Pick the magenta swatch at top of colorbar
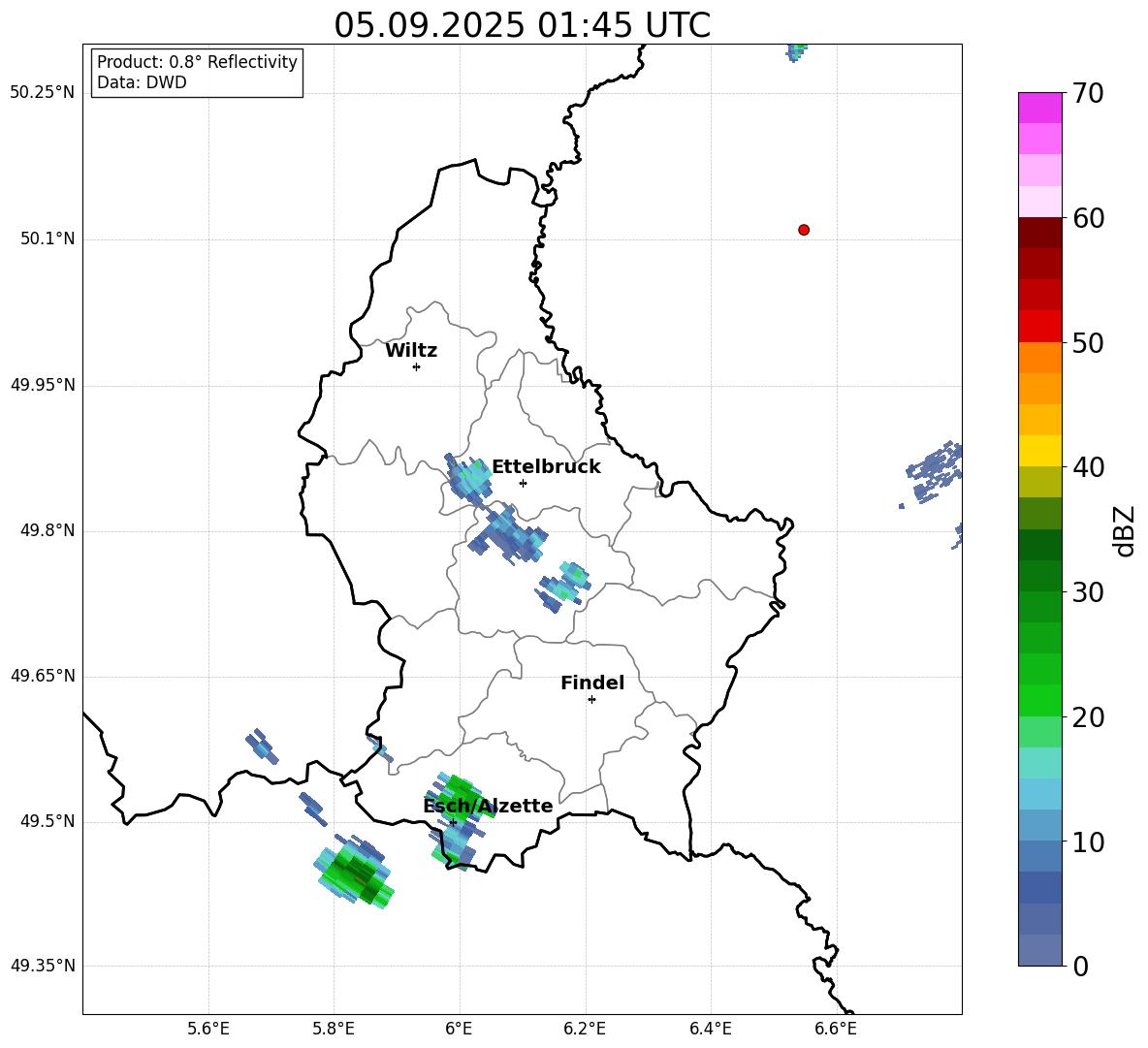1148x1048 pixels. pos(1039,108)
